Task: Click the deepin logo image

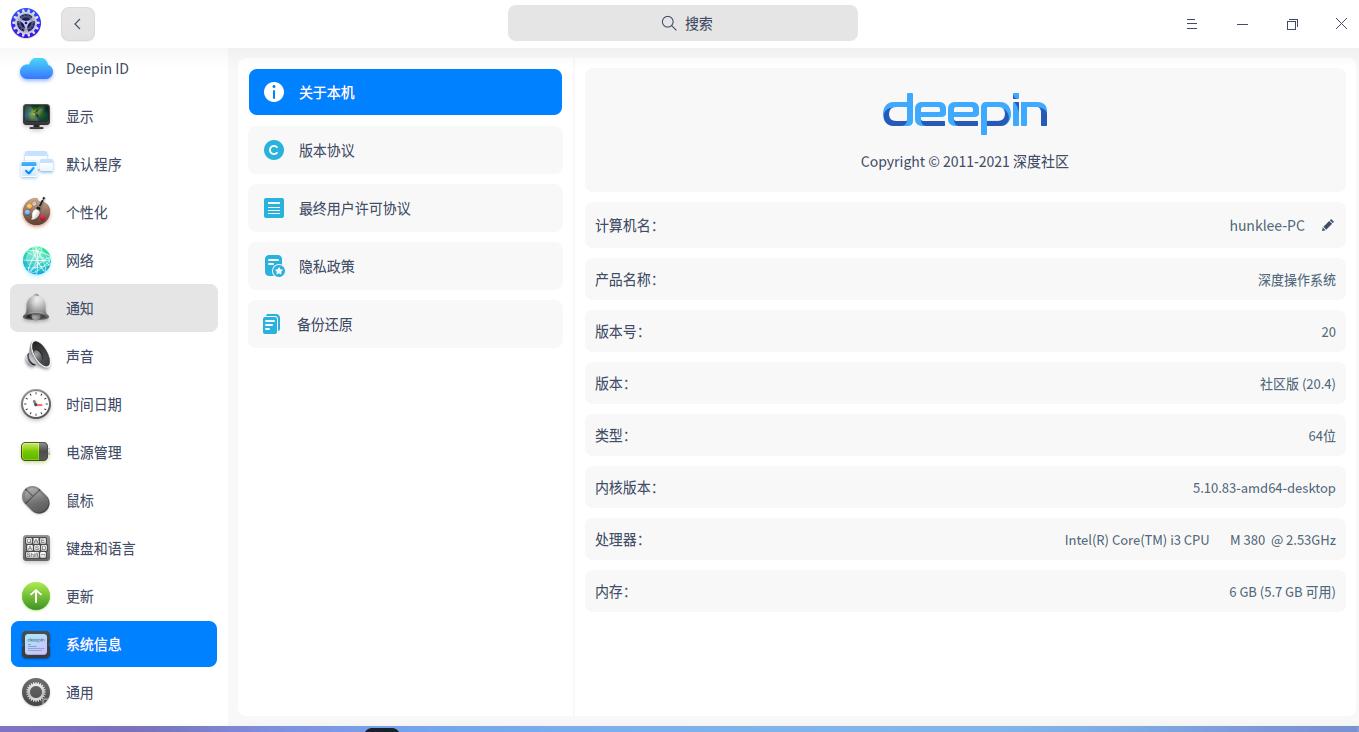Action: 965,113
